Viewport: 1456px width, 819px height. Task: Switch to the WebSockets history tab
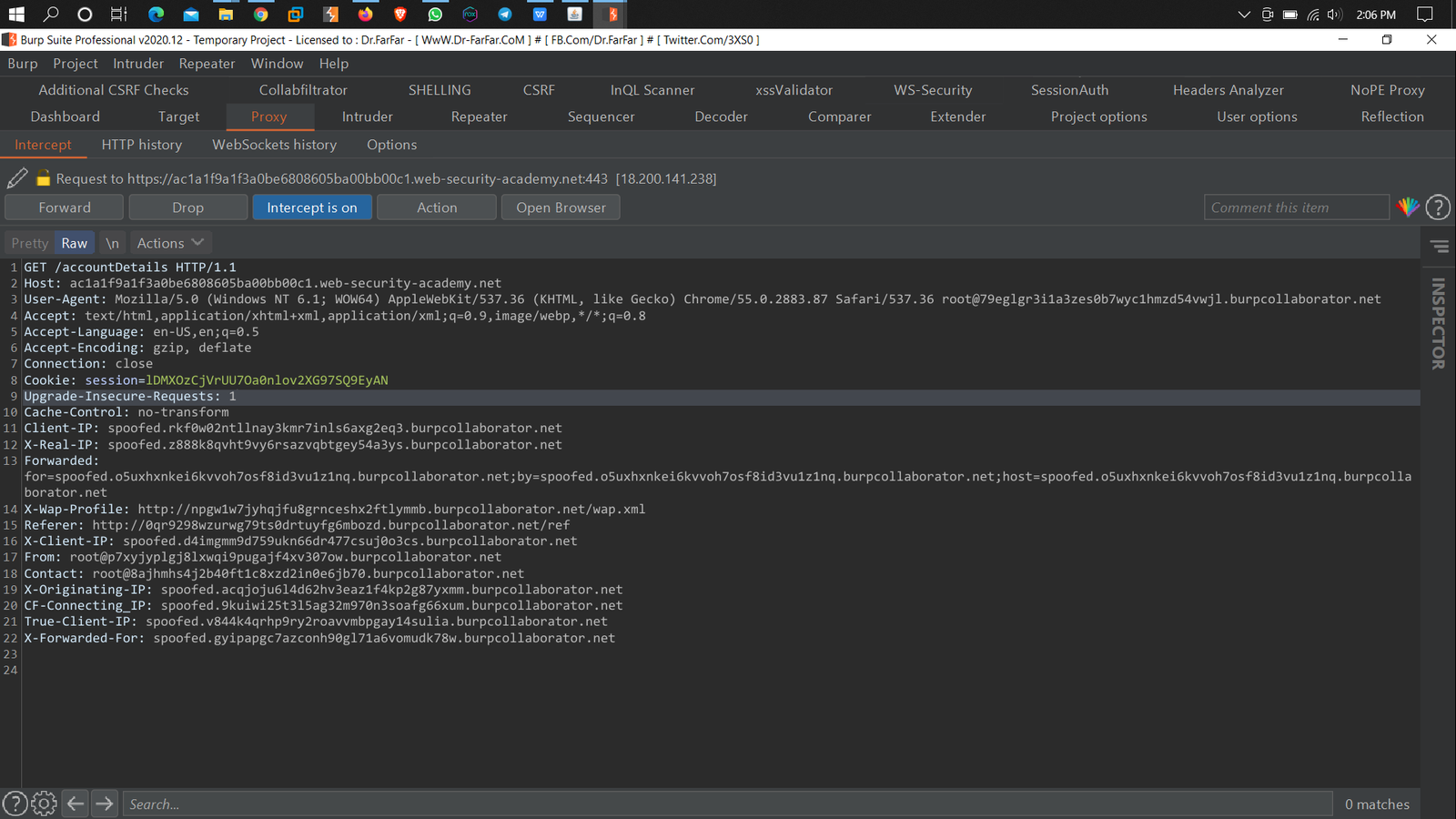coord(275,145)
